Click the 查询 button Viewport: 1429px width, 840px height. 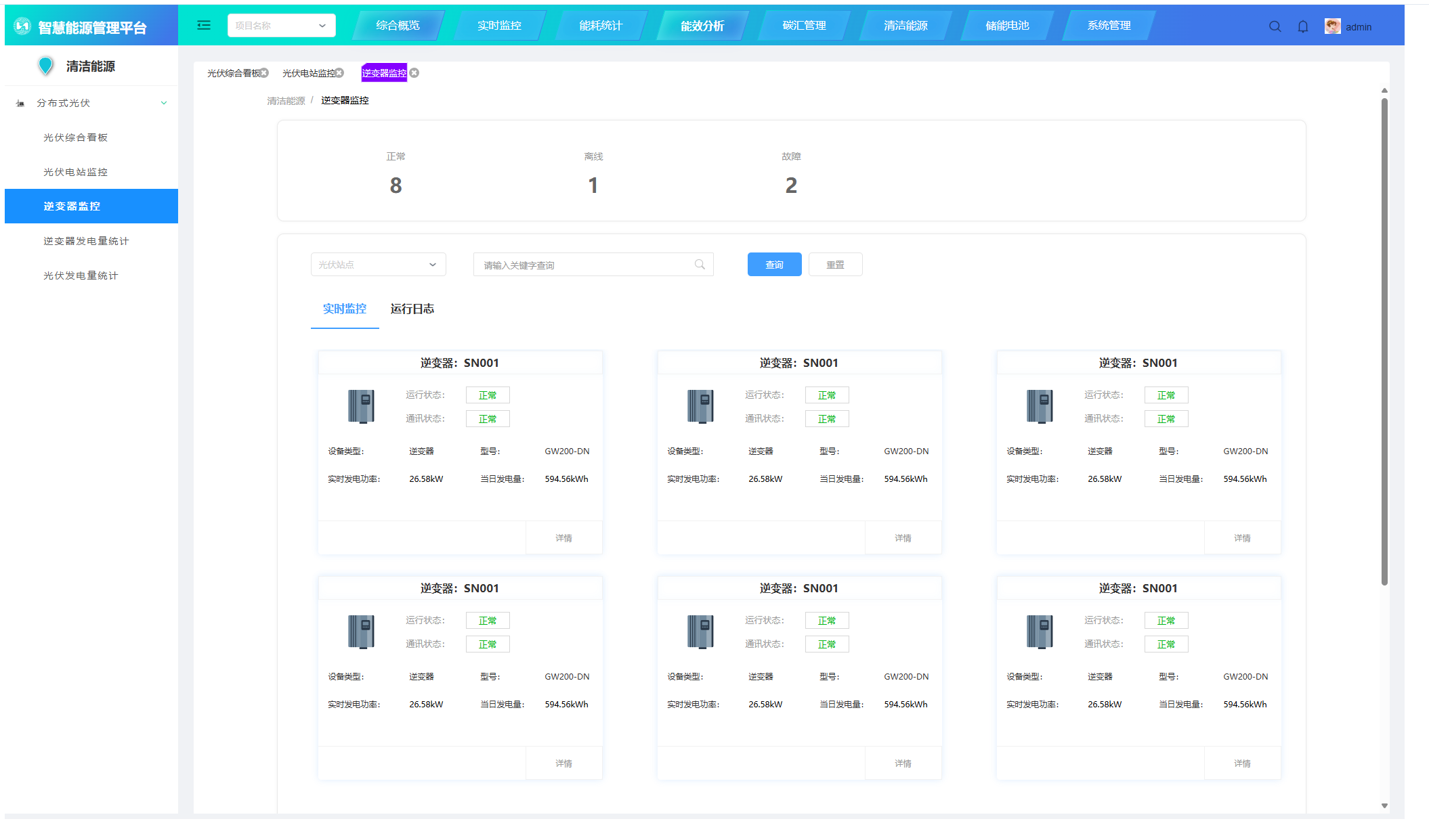coord(774,265)
